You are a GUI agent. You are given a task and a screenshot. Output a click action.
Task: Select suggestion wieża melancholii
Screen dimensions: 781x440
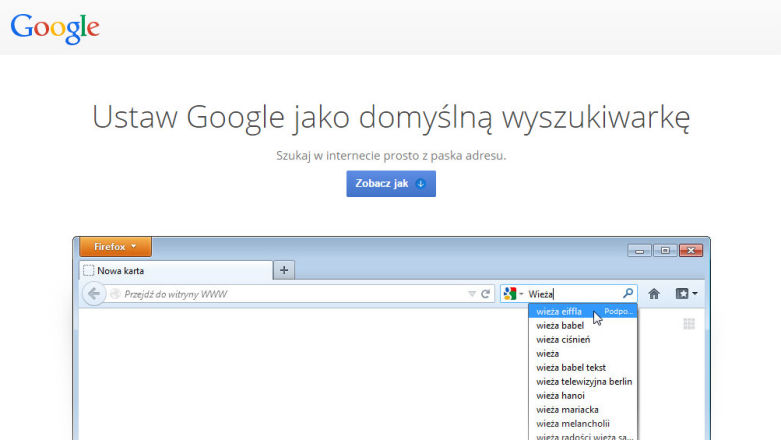point(583,423)
